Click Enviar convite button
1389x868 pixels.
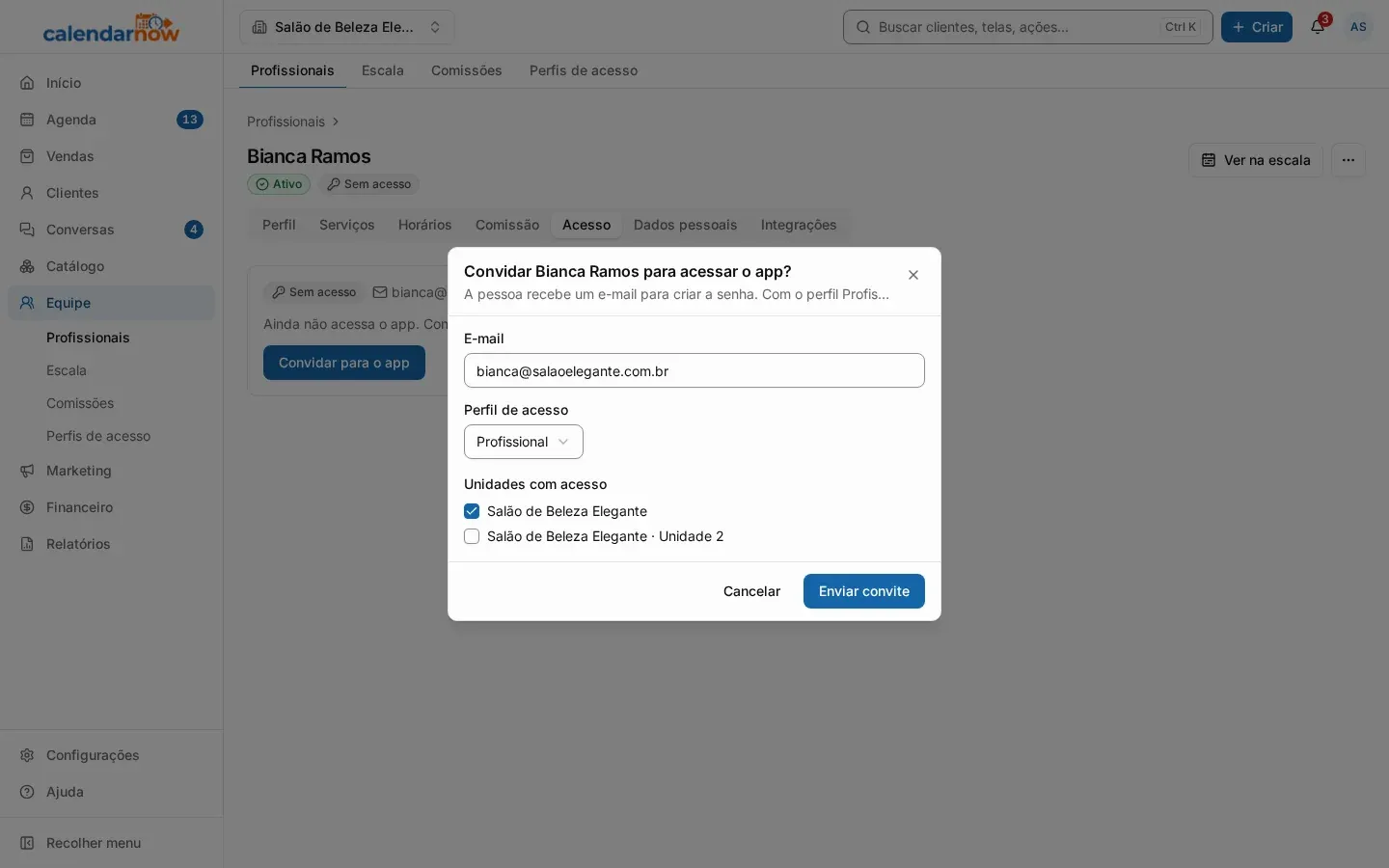[x=864, y=591]
